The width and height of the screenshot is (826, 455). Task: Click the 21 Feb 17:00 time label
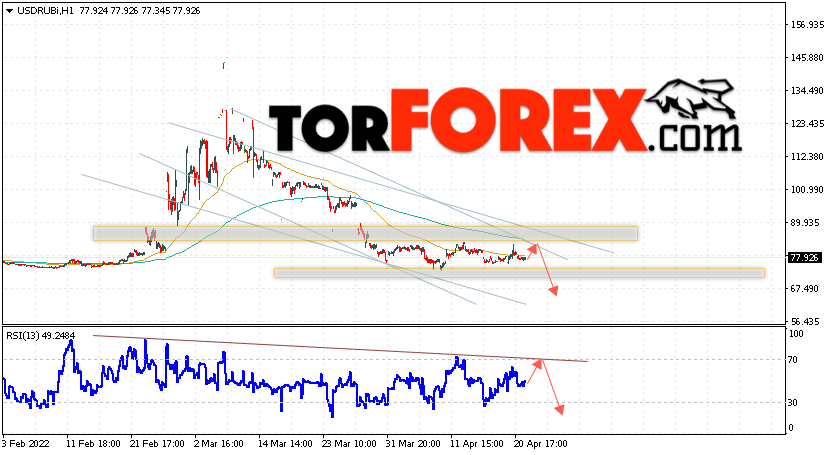tap(158, 444)
